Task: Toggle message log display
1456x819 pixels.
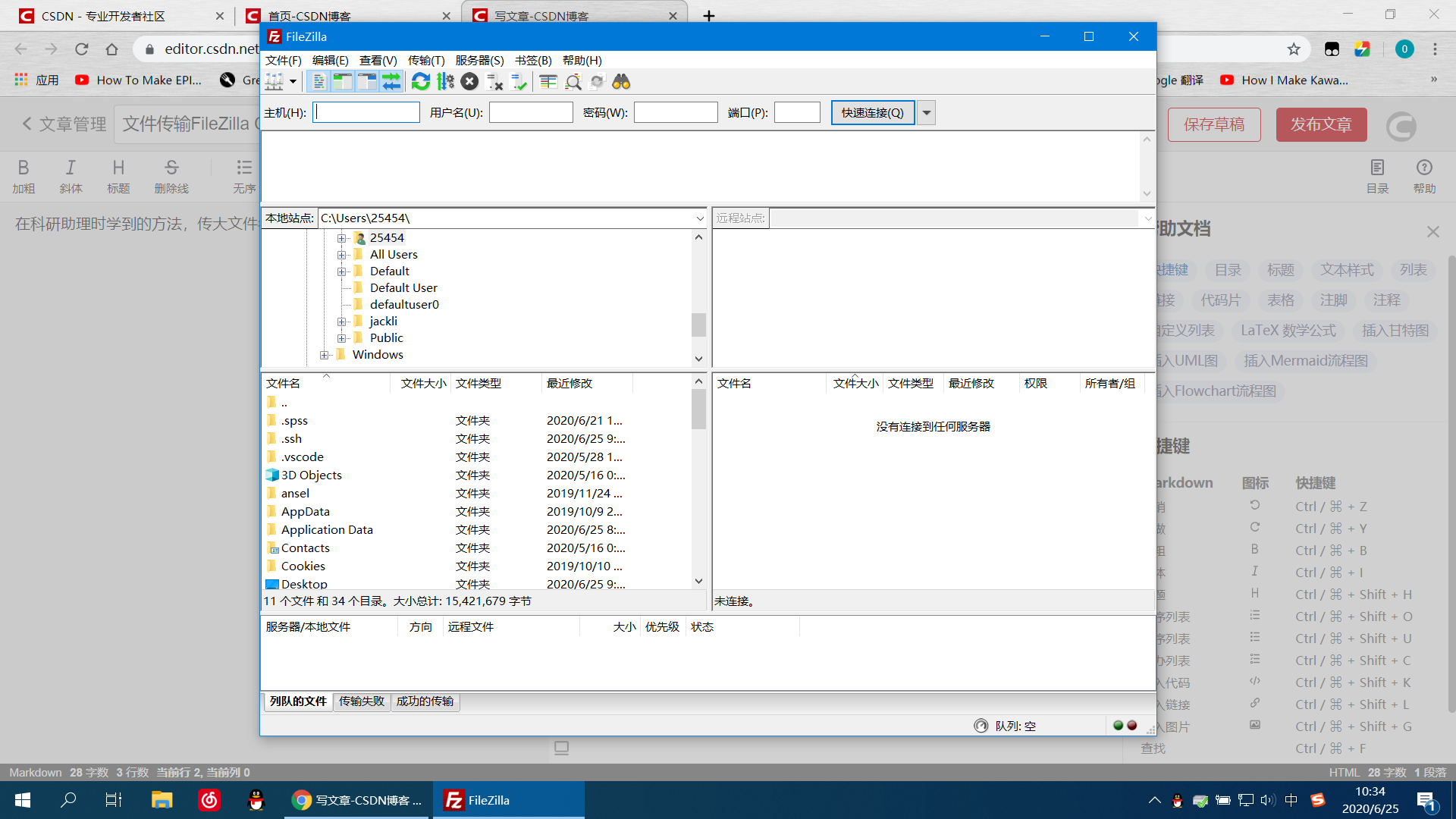Action: point(318,82)
